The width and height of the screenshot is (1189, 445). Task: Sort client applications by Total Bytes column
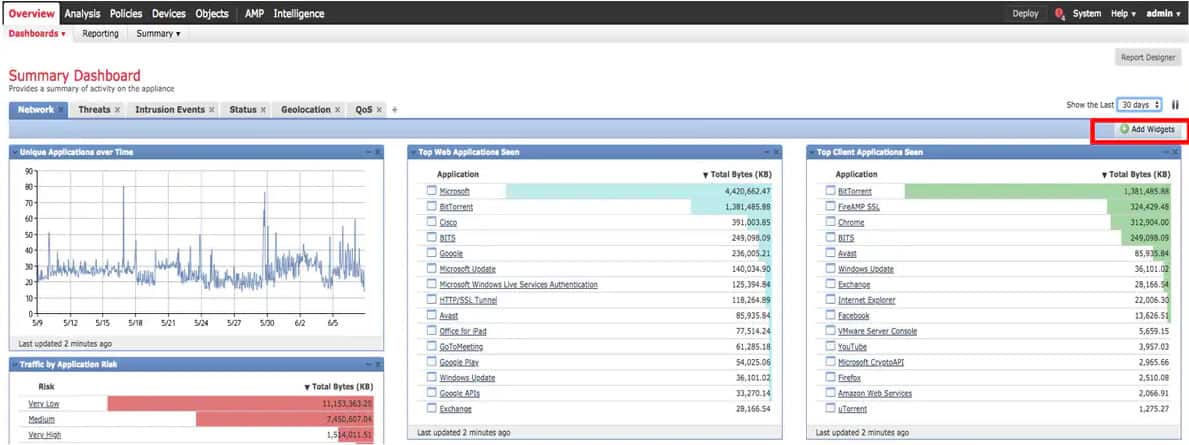coord(1135,174)
